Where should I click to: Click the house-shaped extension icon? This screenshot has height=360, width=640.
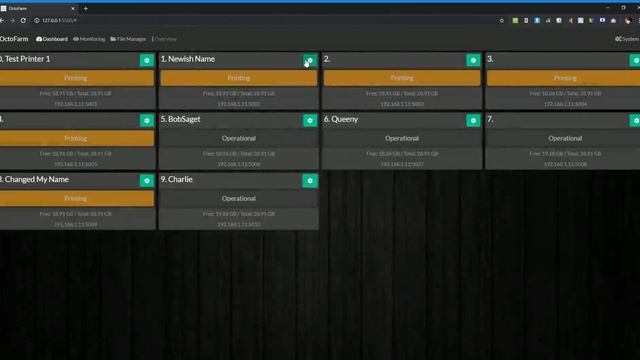(613, 20)
